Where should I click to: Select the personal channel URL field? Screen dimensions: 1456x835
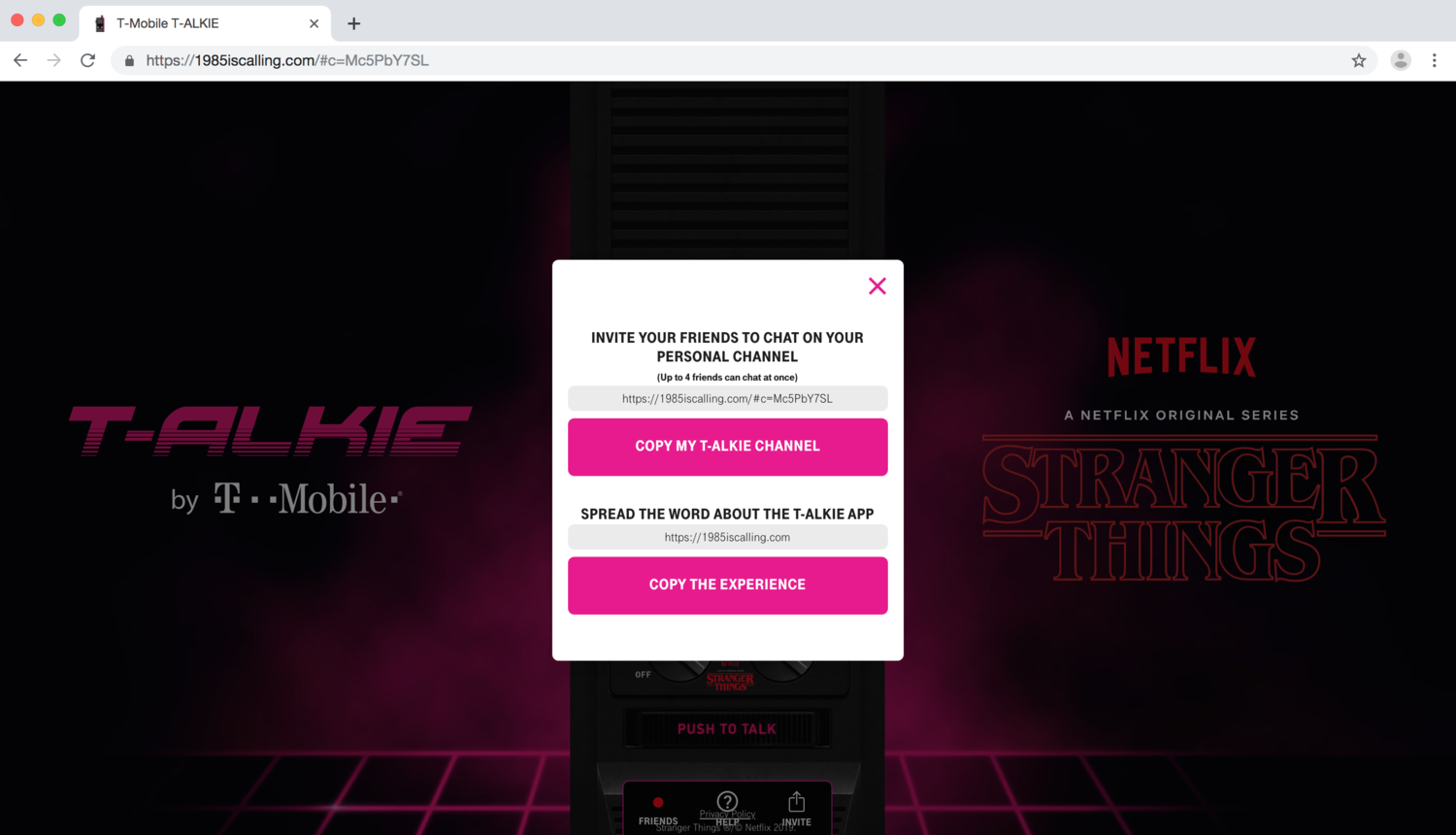727,398
